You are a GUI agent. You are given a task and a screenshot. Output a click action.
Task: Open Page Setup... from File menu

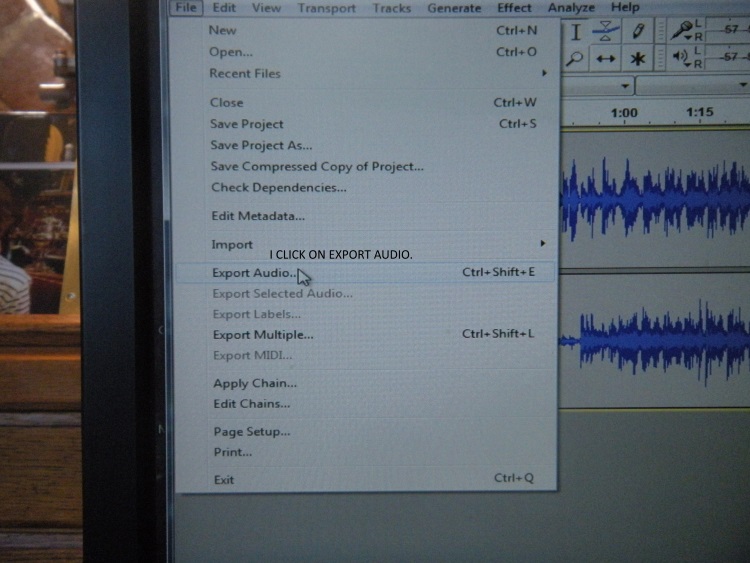pos(366,431)
